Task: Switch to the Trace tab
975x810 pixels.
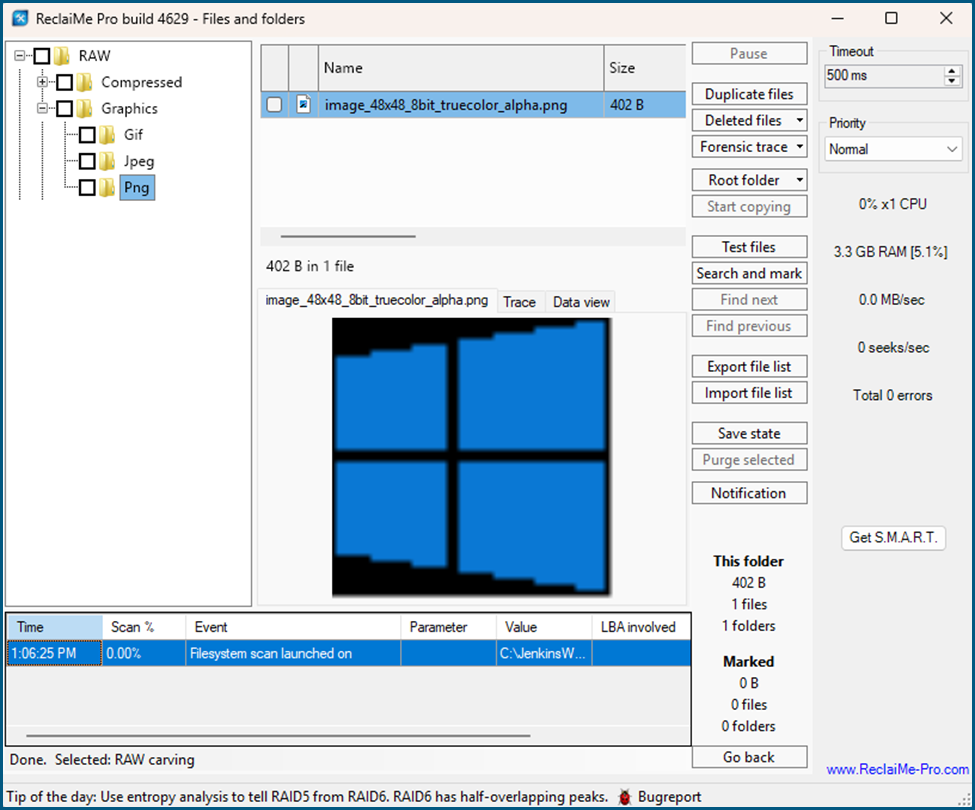Action: [519, 302]
